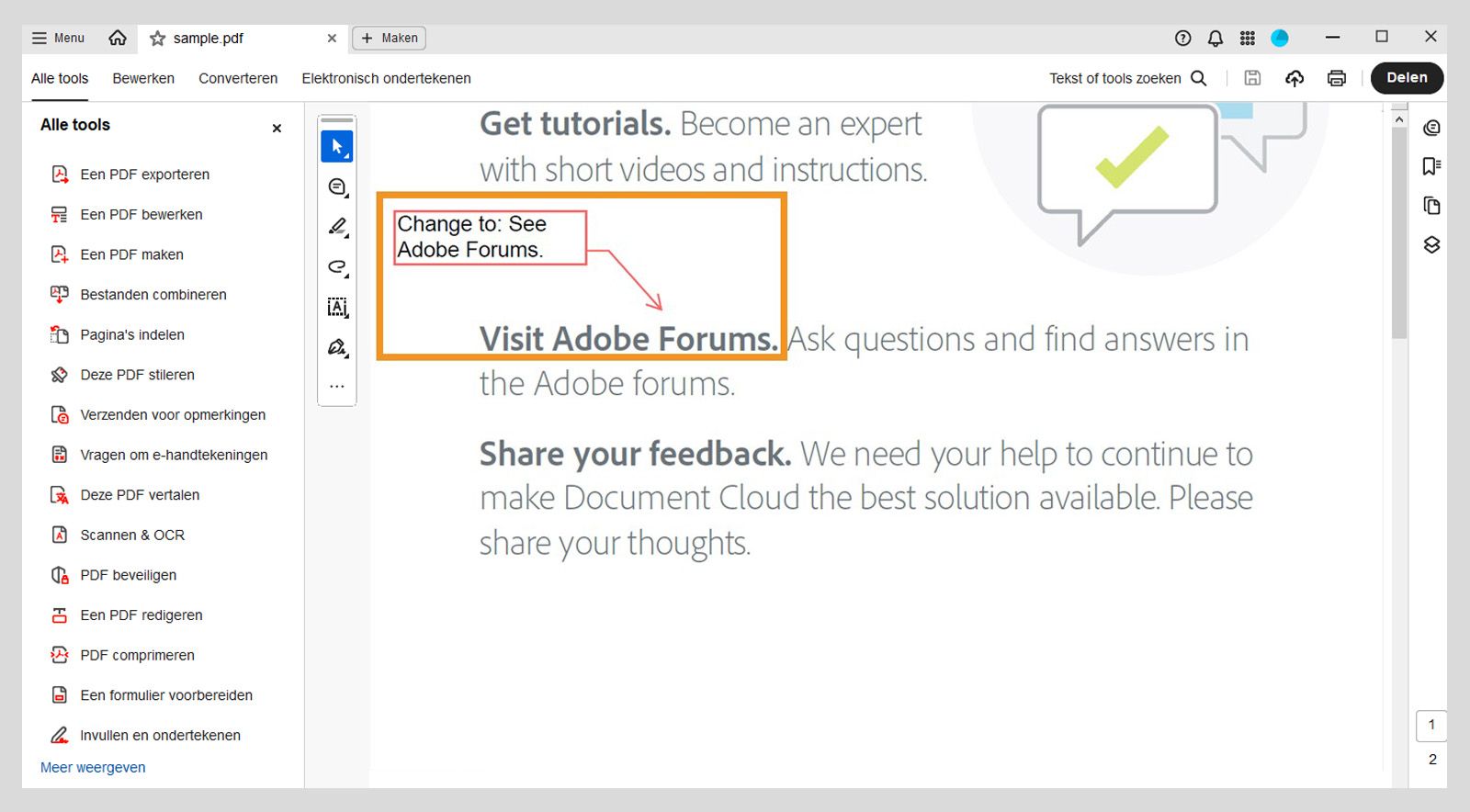
Task: Choose the add comment tool
Action: pos(337,187)
